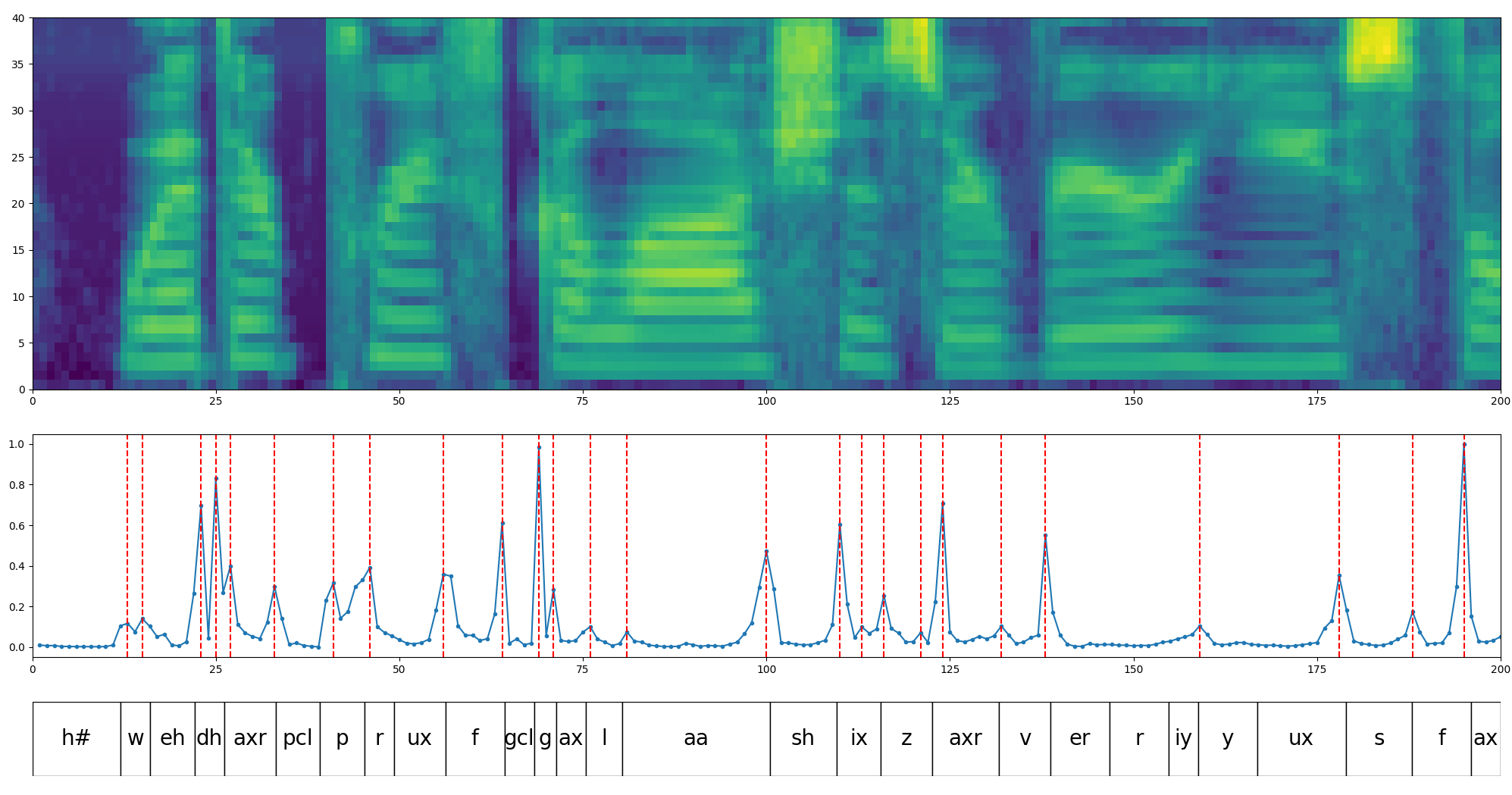Select the 'w' phoneme segment
This screenshot has height=795, width=1512.
click(135, 738)
